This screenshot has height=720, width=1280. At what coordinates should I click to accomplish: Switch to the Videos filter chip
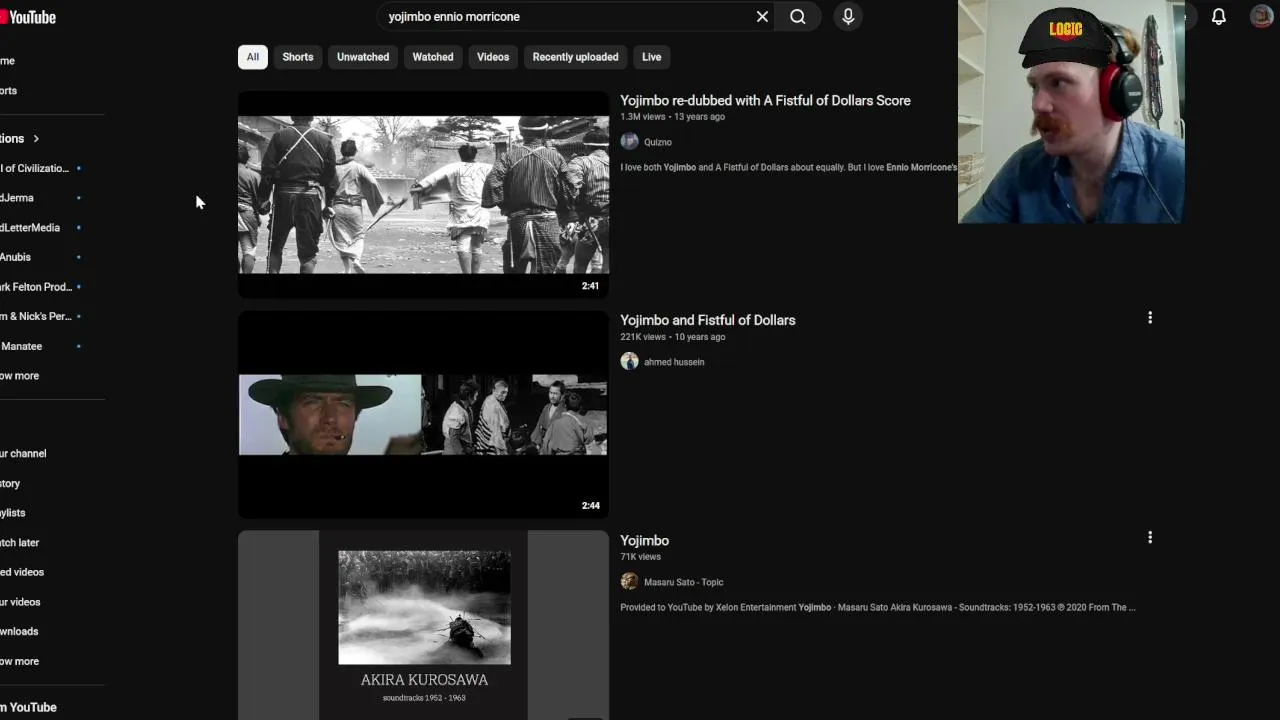click(x=493, y=57)
